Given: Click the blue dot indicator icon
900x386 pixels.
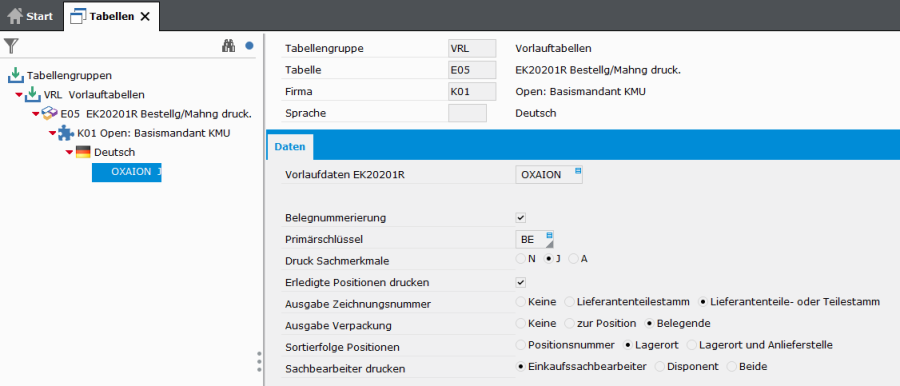Looking at the screenshot, I should 249,46.
